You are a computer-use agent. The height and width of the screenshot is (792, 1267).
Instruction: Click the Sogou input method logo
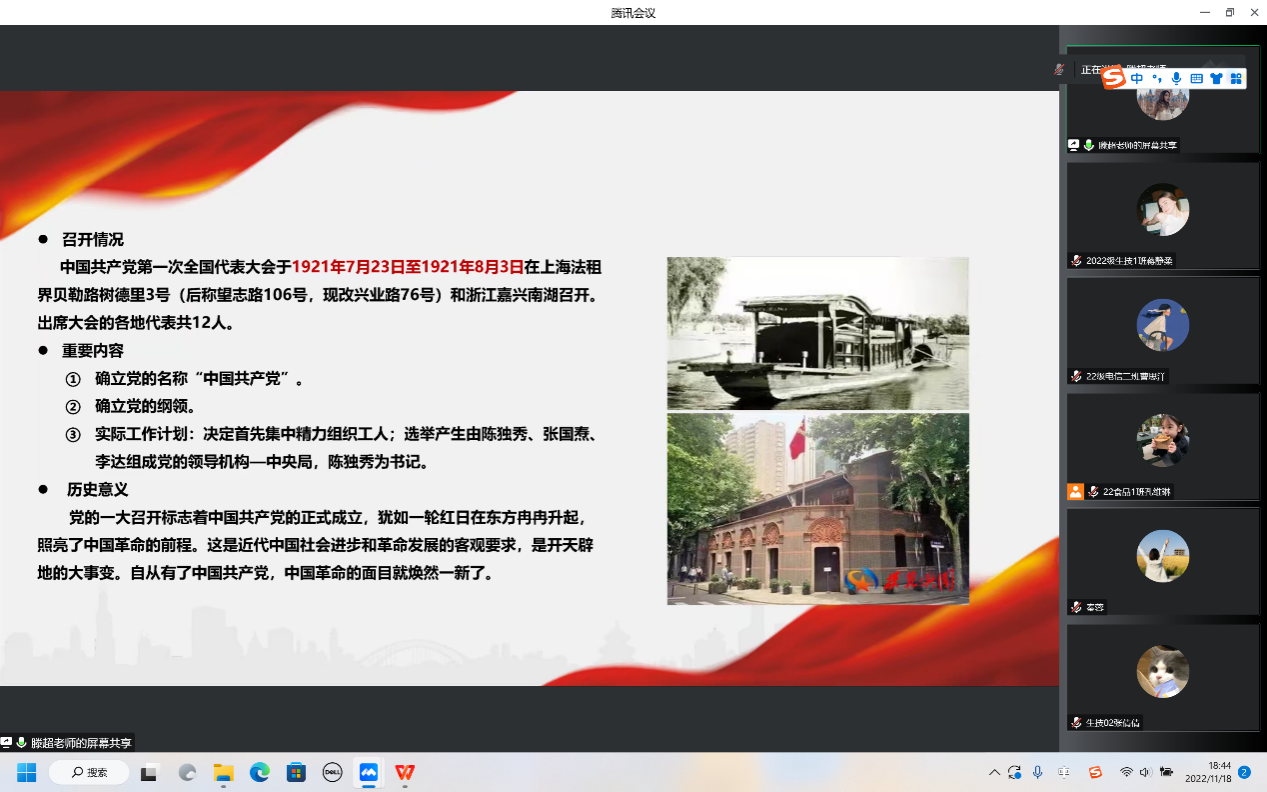pyautogui.click(x=1114, y=78)
